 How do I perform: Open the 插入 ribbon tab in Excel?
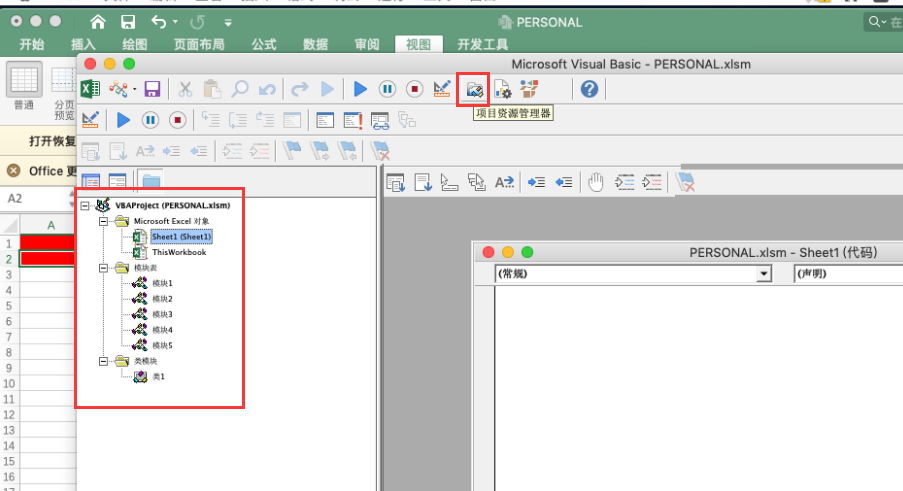(83, 44)
